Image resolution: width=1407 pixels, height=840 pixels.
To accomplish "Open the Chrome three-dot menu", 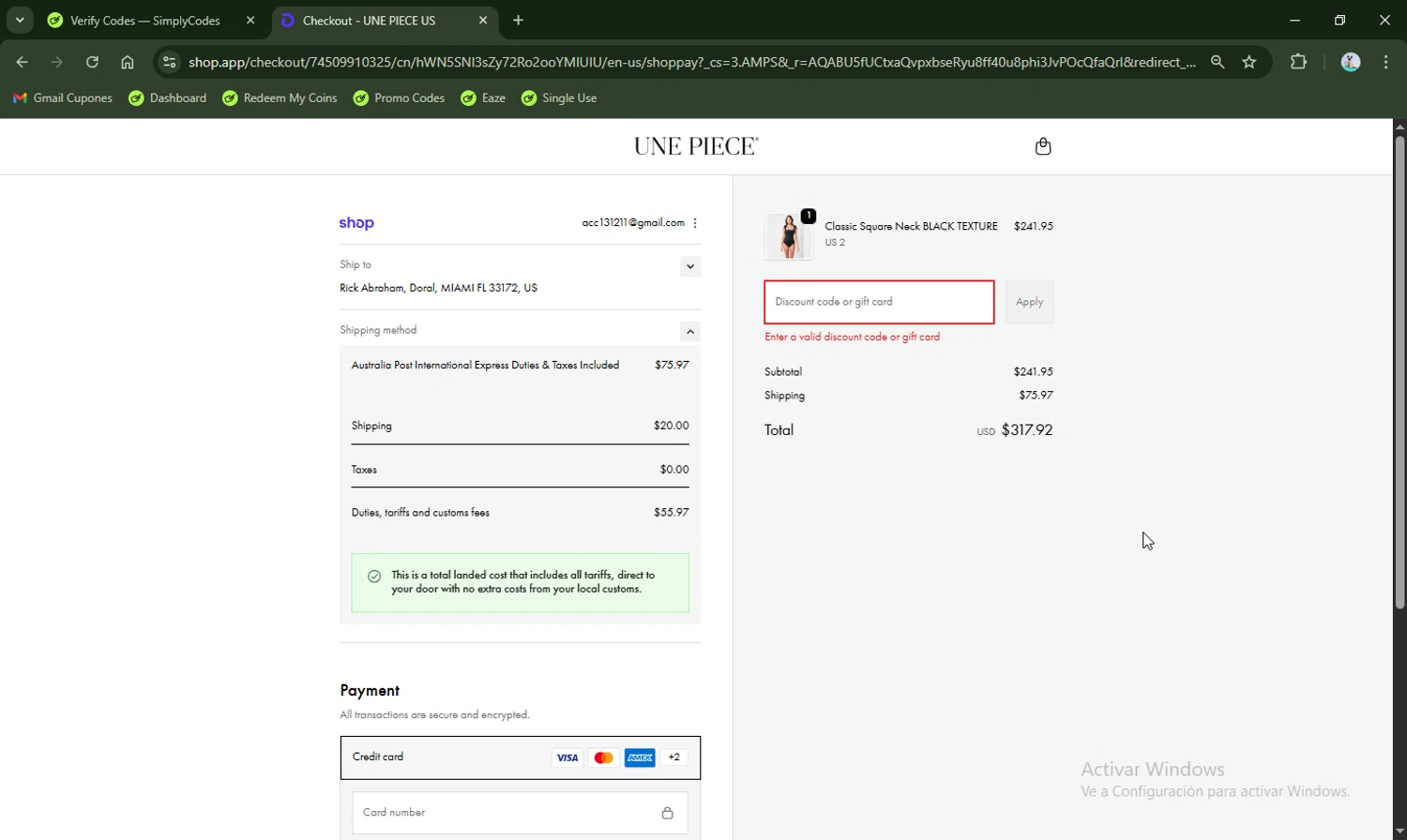I will click(x=1386, y=62).
